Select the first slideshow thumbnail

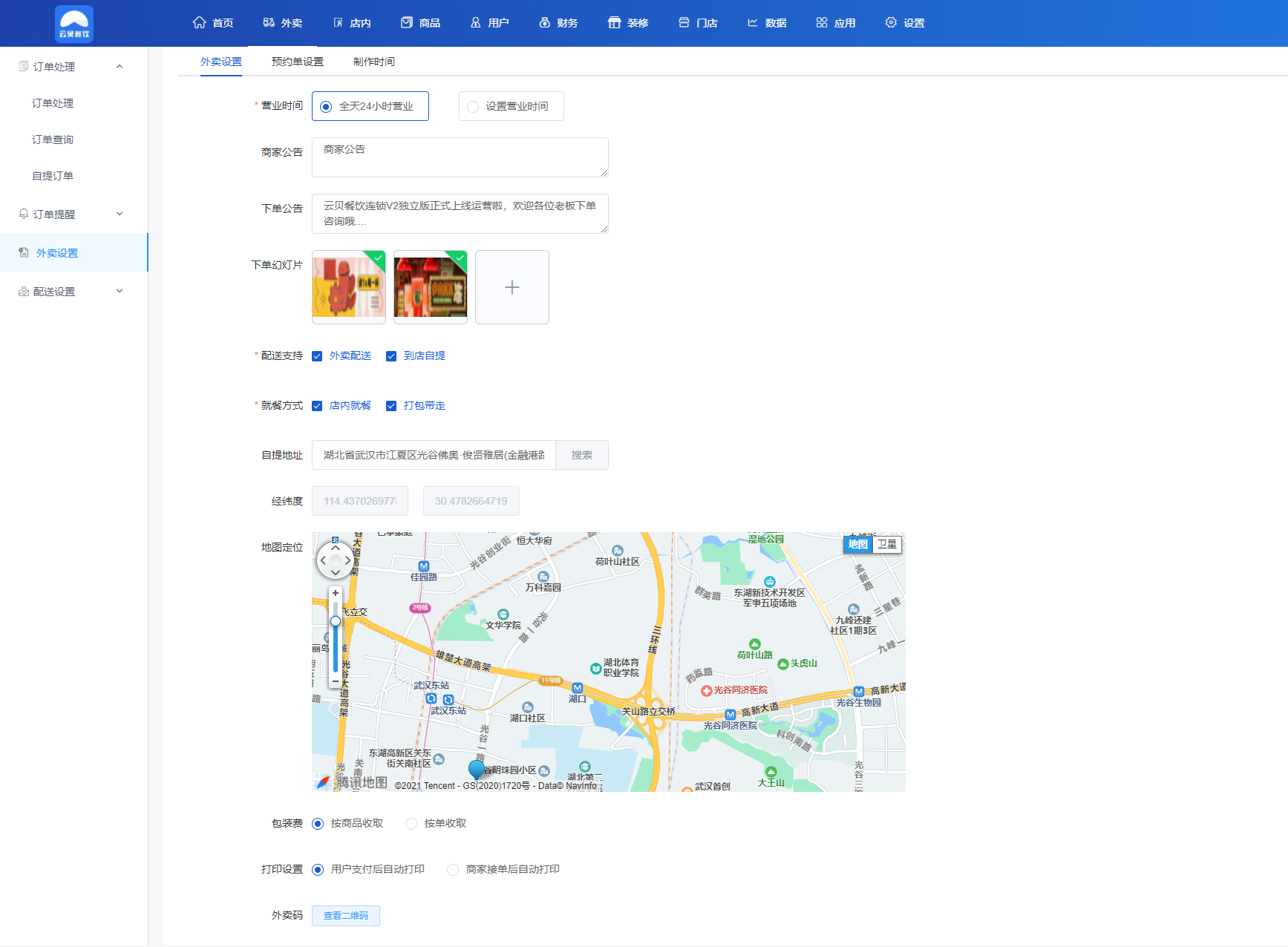point(349,287)
